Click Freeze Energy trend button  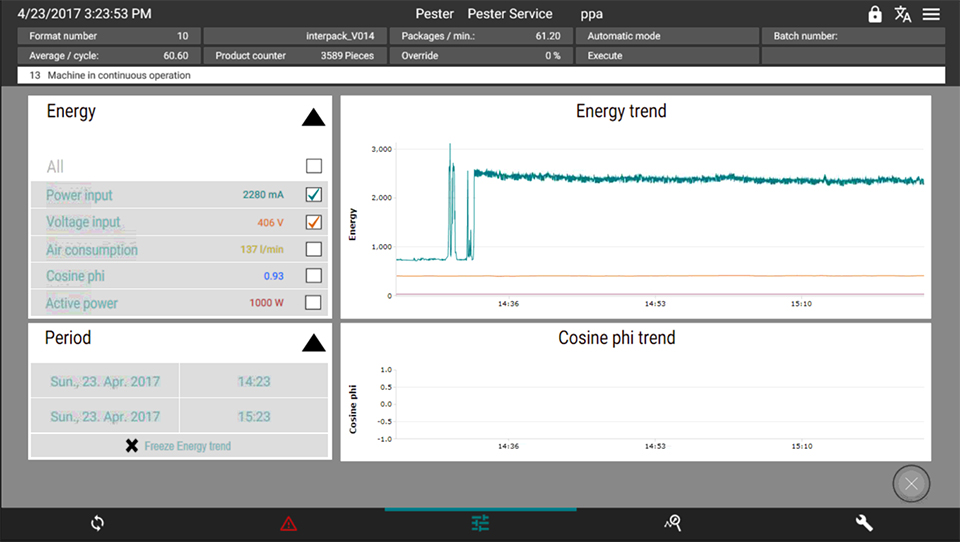179,446
